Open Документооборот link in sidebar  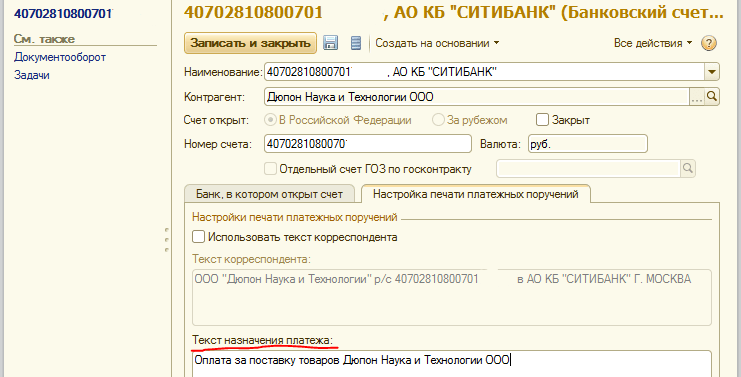pyautogui.click(x=60, y=57)
